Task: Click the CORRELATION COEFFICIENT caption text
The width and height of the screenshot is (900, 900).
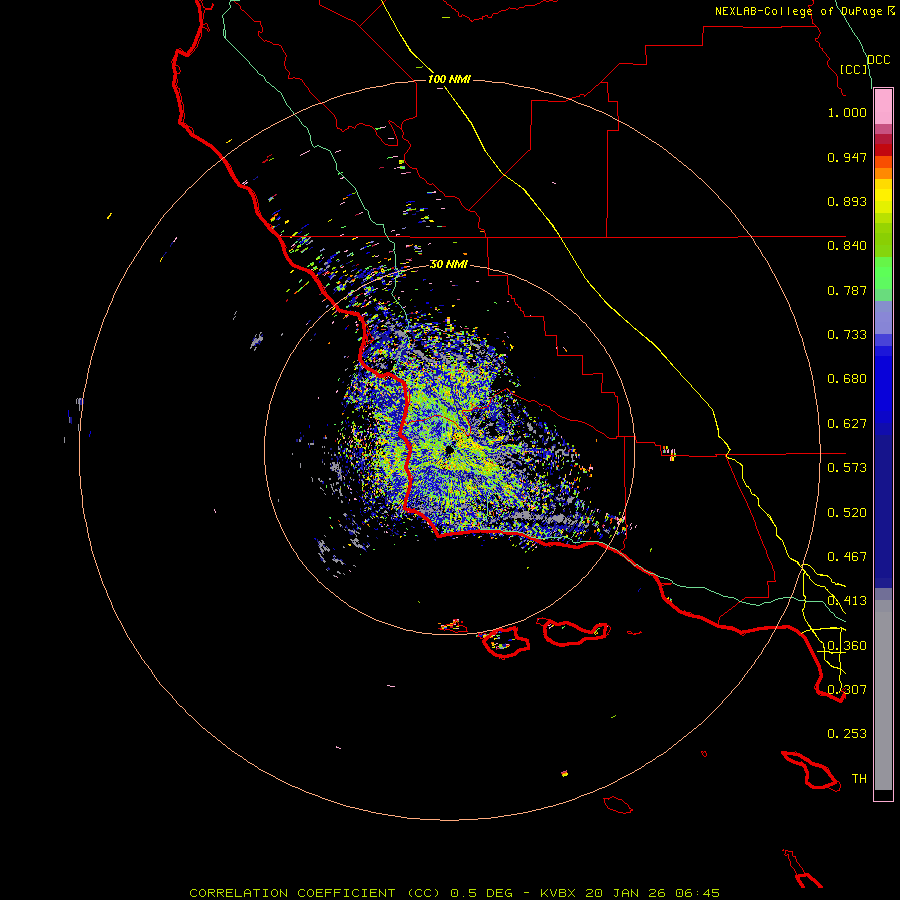Action: [292, 893]
